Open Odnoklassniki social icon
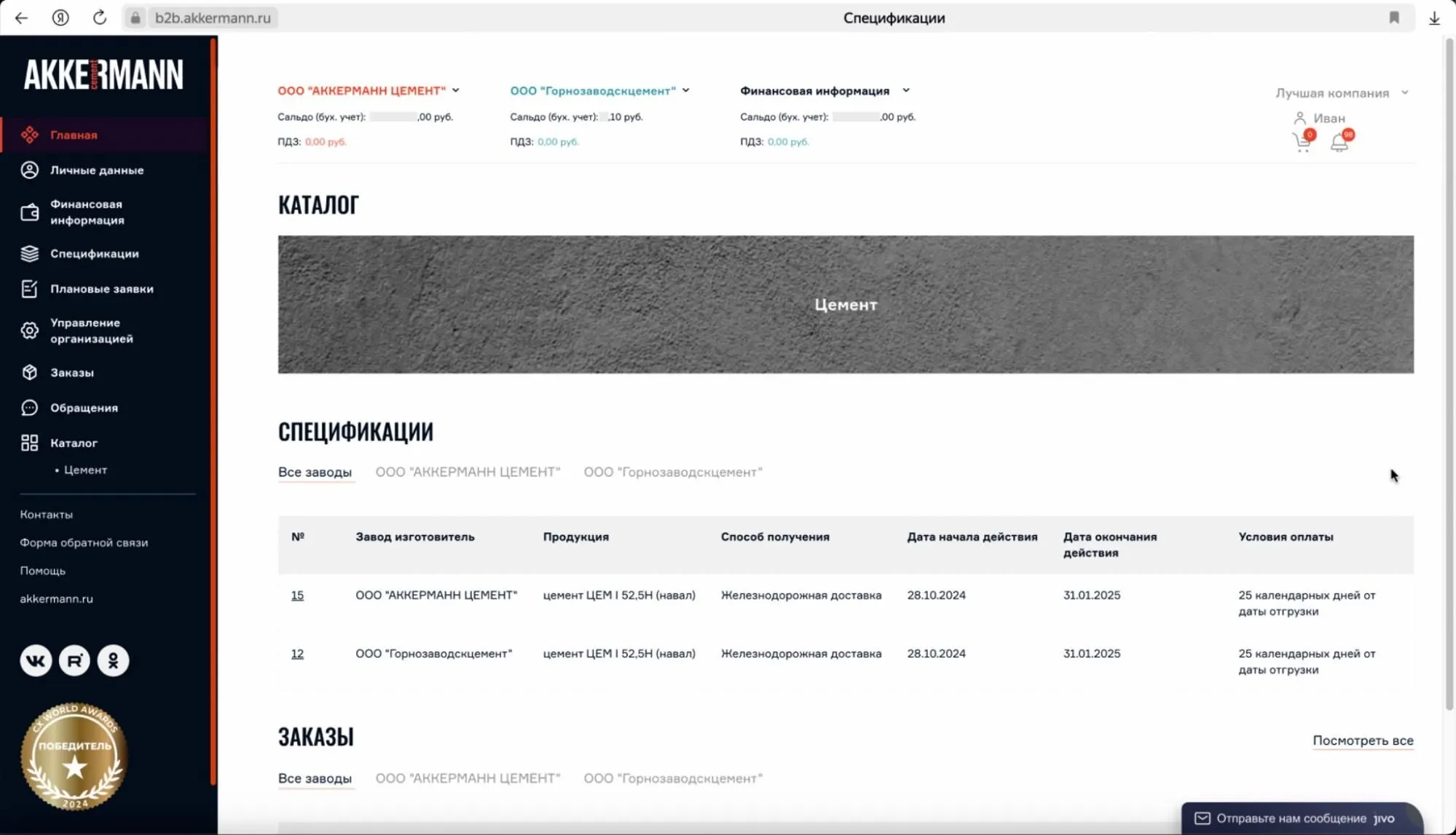This screenshot has height=835, width=1456. point(113,660)
